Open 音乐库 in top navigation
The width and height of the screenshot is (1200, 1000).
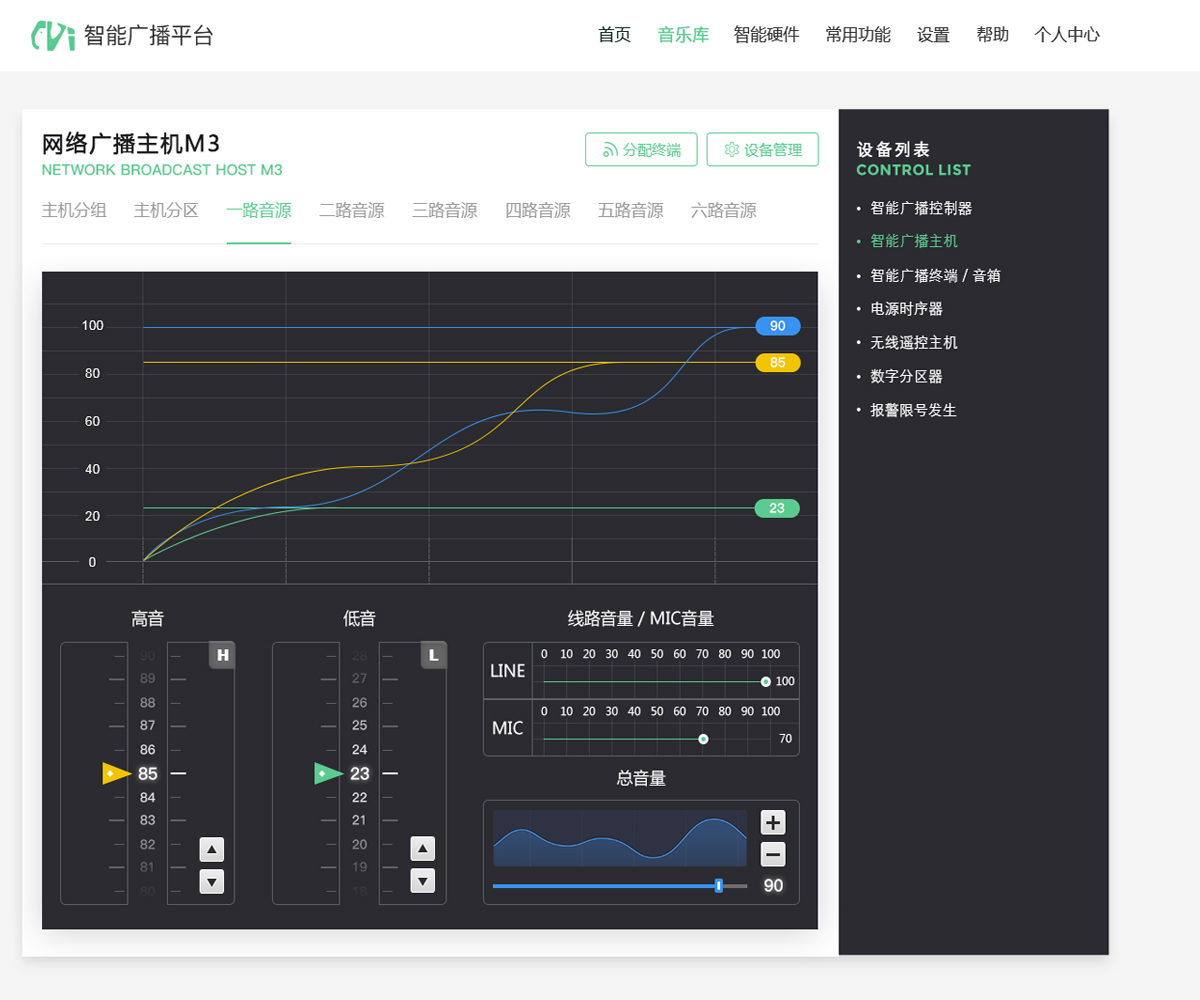(683, 35)
